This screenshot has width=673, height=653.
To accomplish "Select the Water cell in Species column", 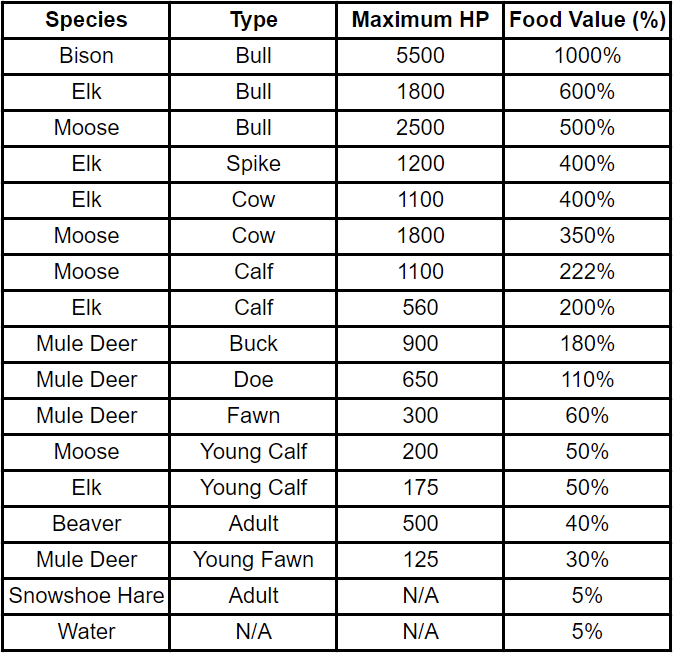I will coord(86,632).
